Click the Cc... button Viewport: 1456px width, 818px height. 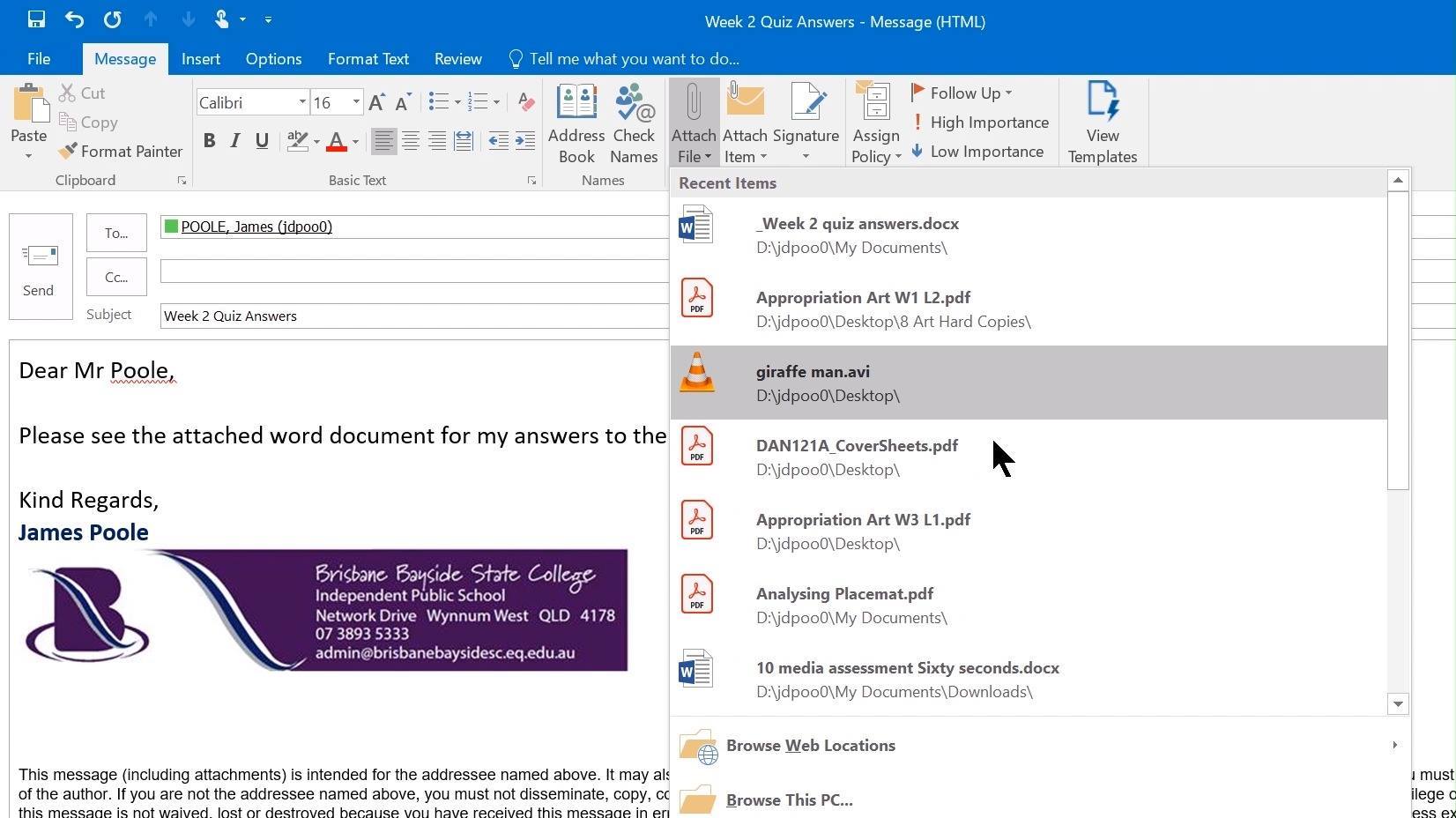coord(116,277)
